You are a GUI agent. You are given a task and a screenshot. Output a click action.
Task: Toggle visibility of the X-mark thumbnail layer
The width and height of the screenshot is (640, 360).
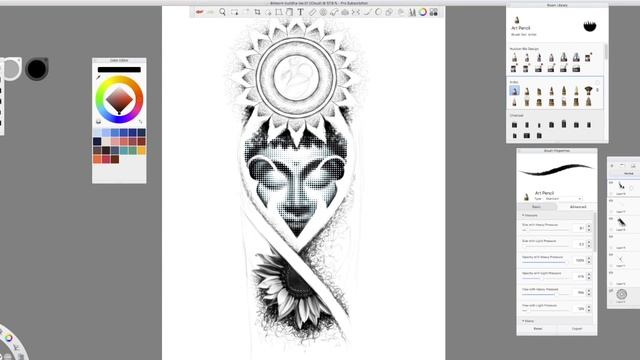coord(611,254)
